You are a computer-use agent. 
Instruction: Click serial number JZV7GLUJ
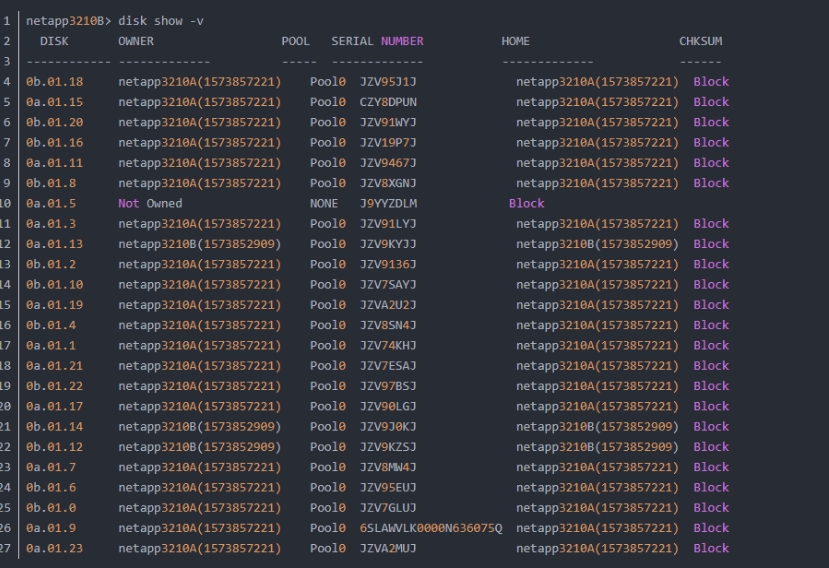coord(388,508)
